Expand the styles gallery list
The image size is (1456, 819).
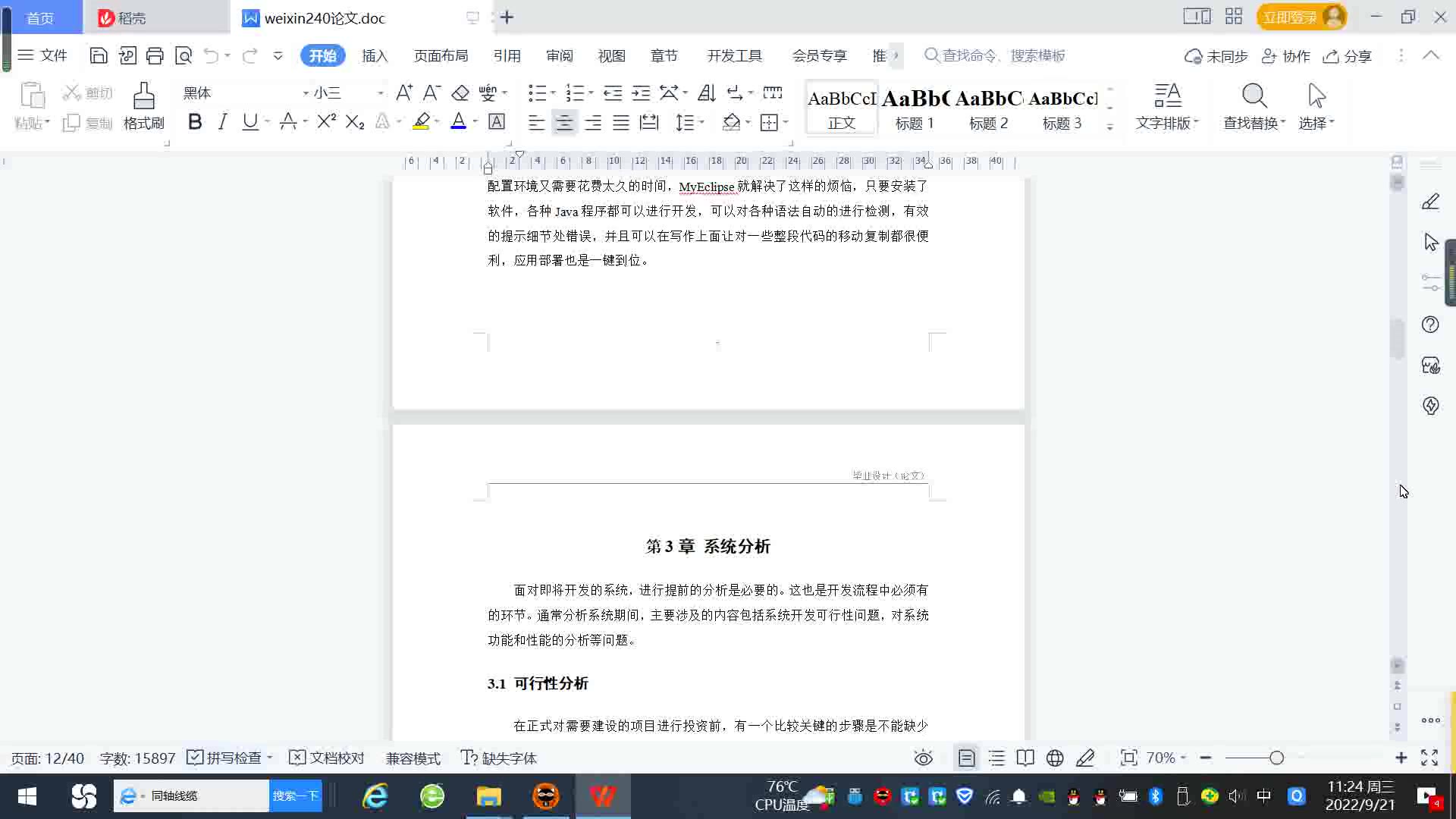click(1110, 127)
